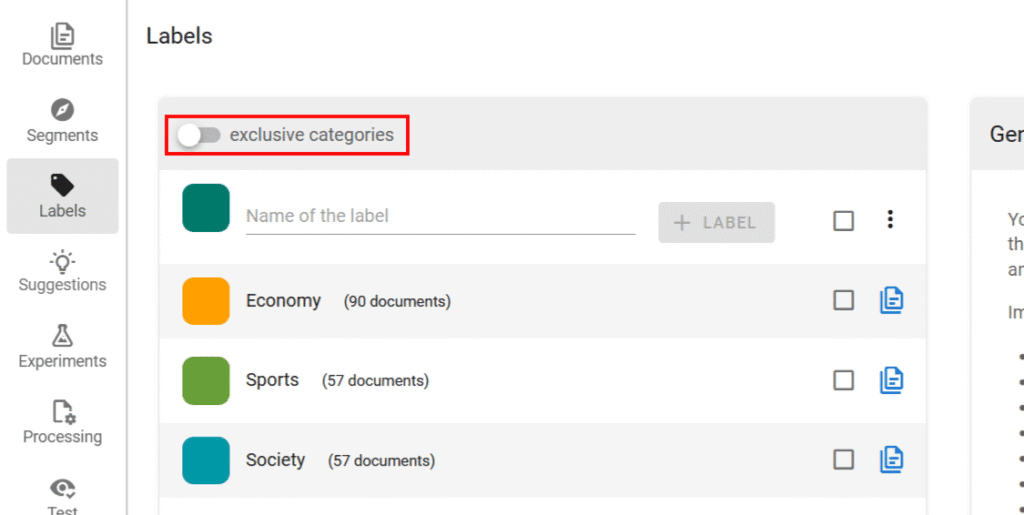Focus the Name of the label field
This screenshot has height=515, width=1024.
point(440,216)
